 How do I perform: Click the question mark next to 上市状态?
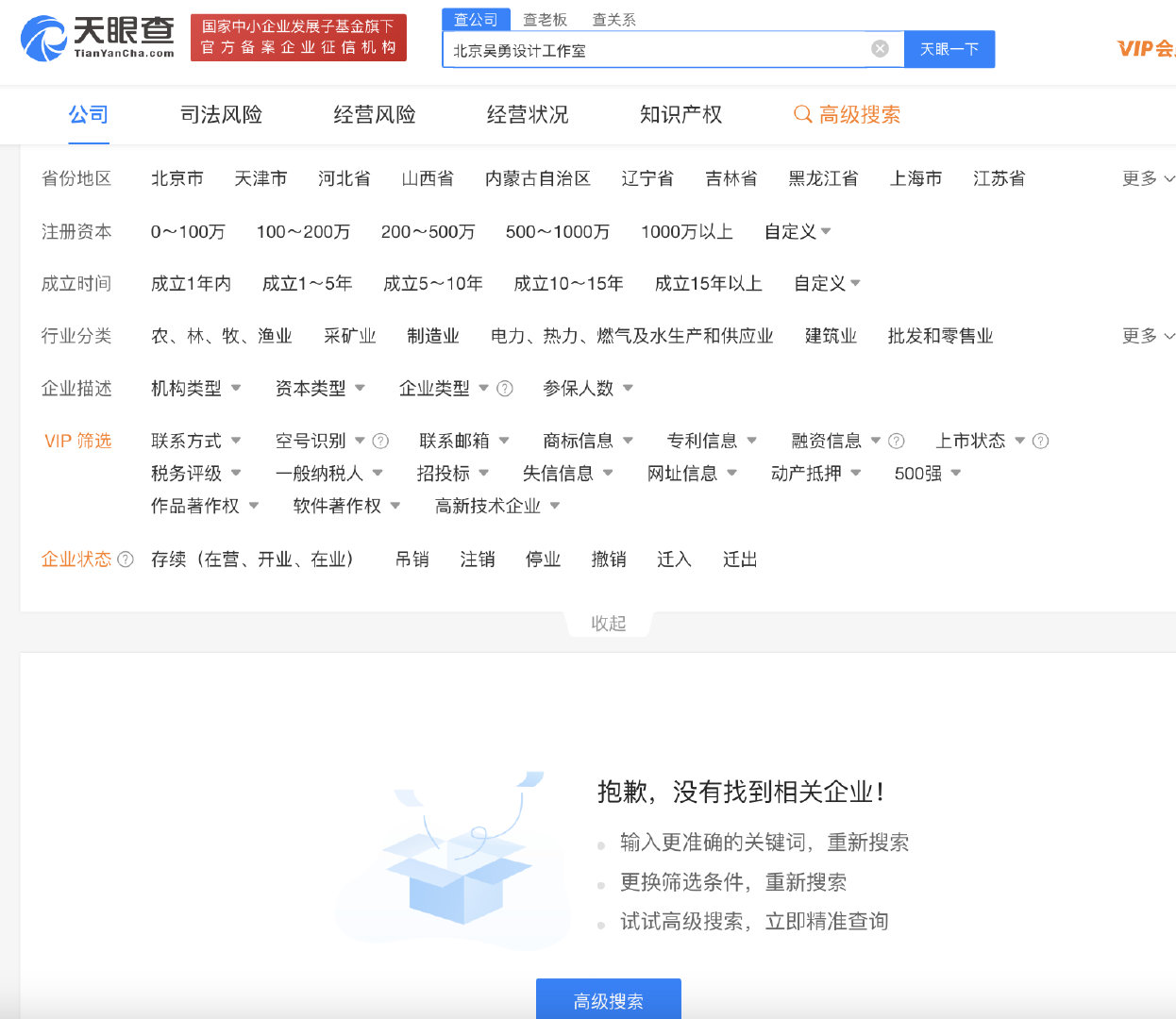[x=1040, y=440]
